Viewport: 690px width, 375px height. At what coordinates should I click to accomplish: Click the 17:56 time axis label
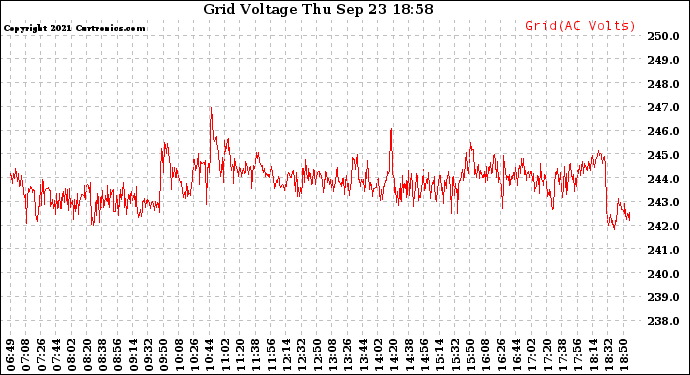click(579, 355)
